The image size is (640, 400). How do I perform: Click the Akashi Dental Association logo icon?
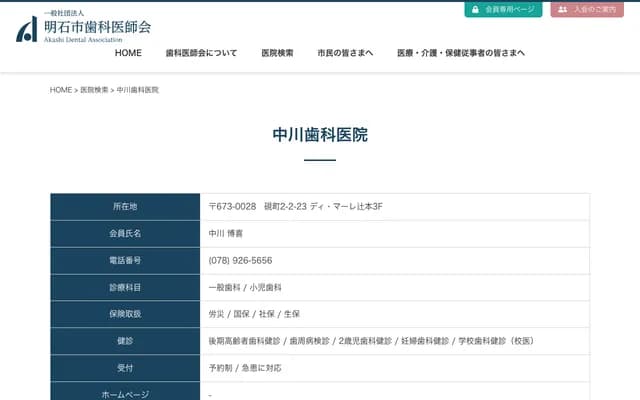(x=27, y=29)
